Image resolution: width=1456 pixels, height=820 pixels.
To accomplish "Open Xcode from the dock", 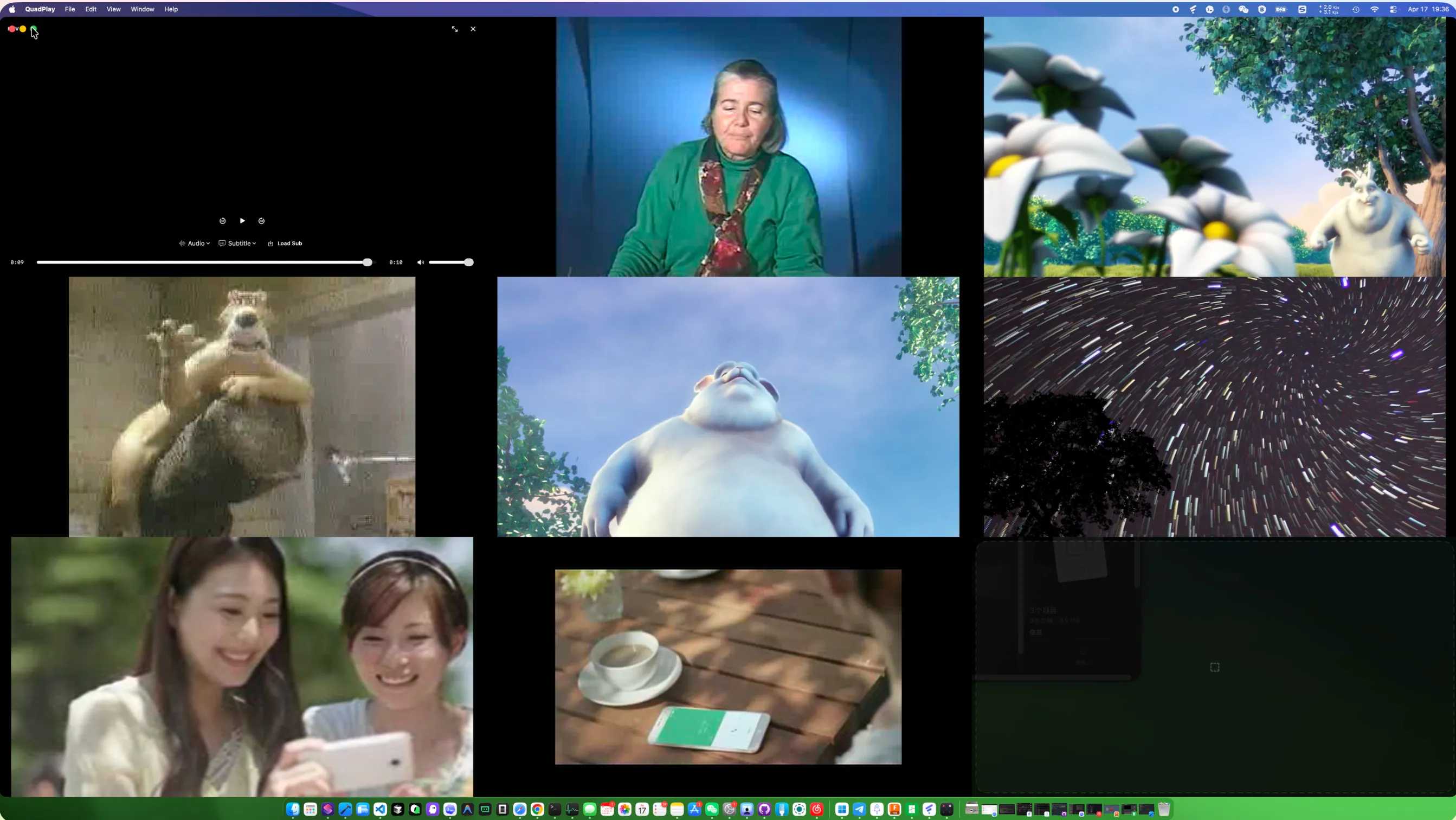I will [345, 809].
